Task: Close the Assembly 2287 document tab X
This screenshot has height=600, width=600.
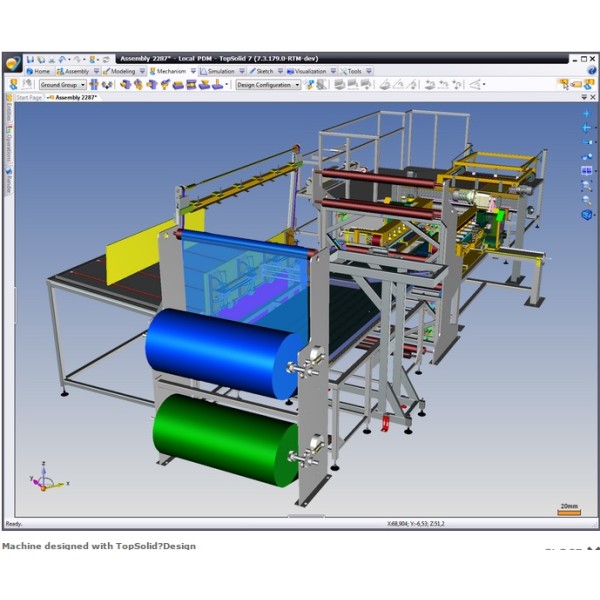Action: 593,98
